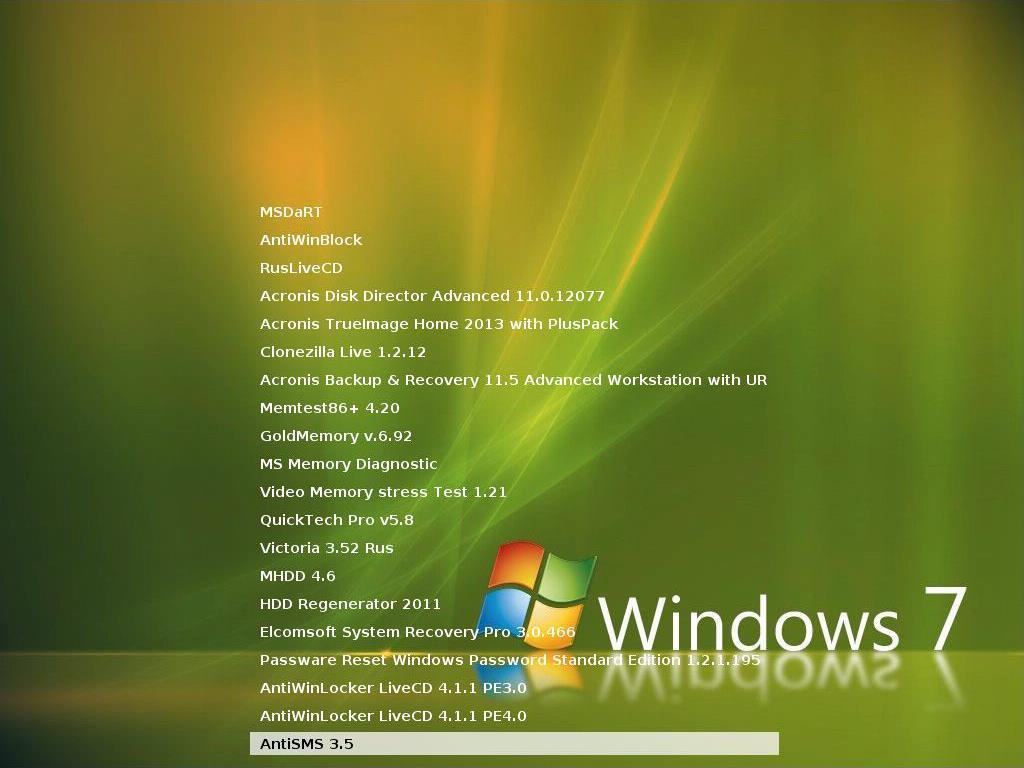Boot AntiWinLocker LiveCD 4.1.1 PE4.0
This screenshot has width=1024, height=768.
click(393, 717)
